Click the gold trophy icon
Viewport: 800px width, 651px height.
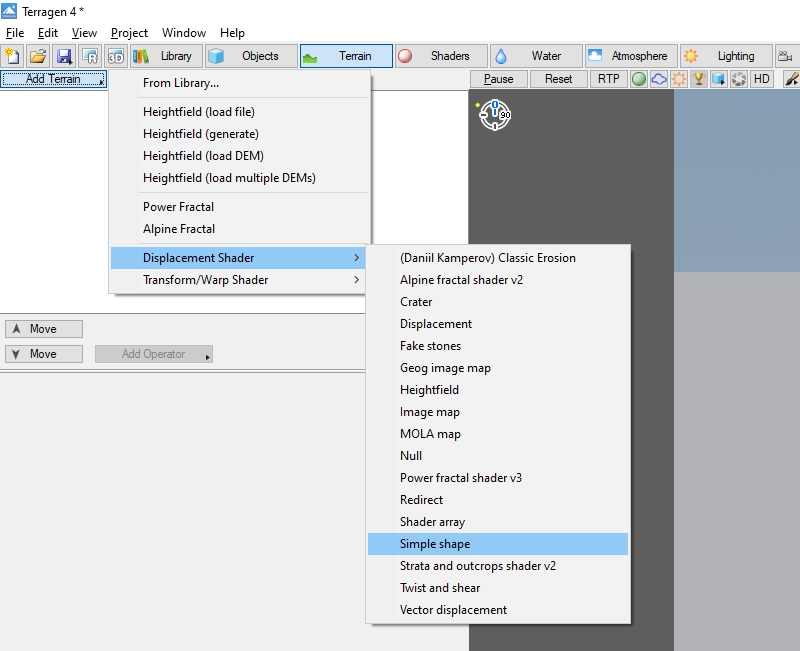pos(698,79)
